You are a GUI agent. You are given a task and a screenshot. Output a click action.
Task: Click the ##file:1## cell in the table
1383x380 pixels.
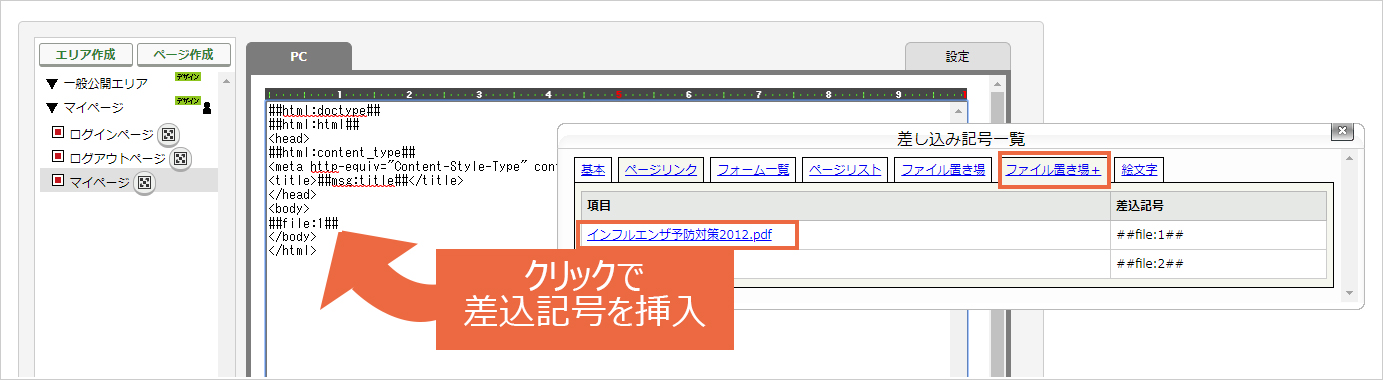tap(1218, 235)
